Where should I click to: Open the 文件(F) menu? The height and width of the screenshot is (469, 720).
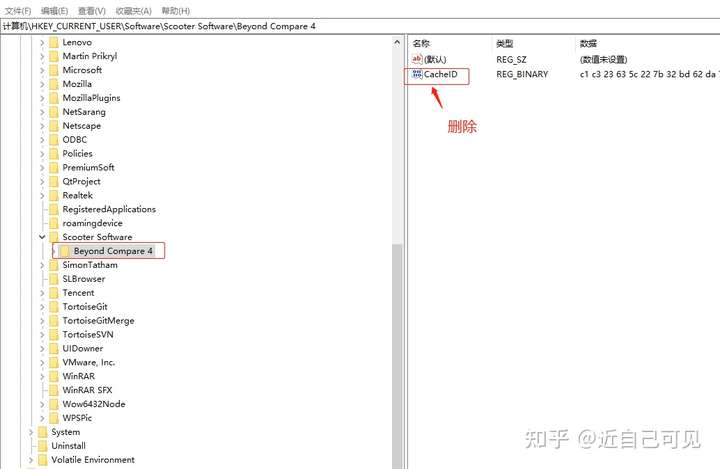pos(17,11)
